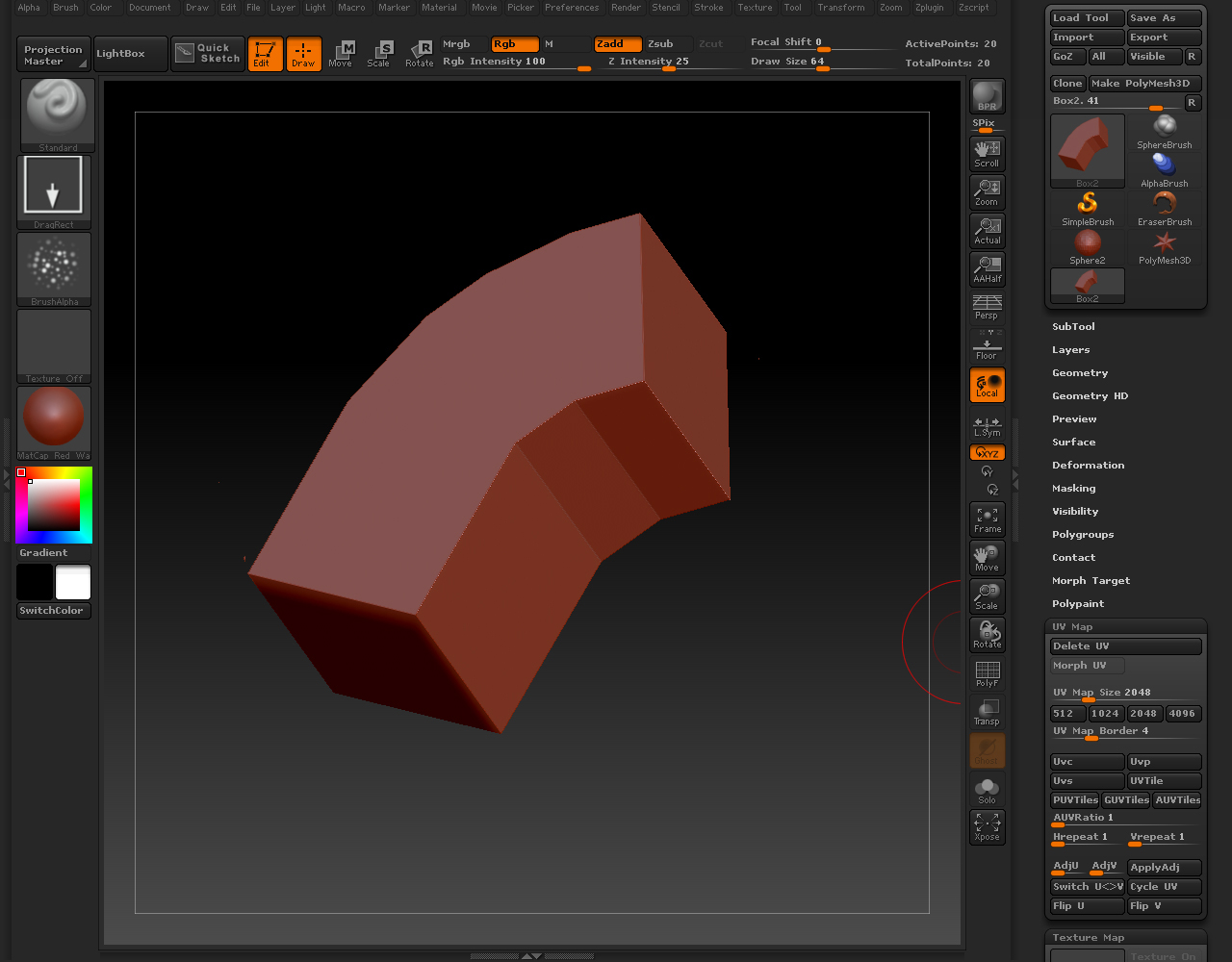Open the Zplugin menu

pyautogui.click(x=929, y=8)
